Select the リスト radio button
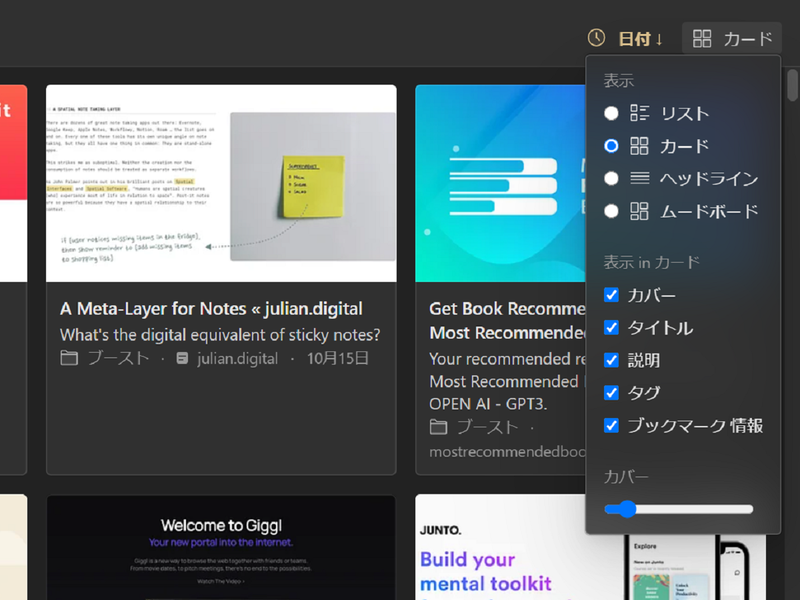 tap(612, 113)
